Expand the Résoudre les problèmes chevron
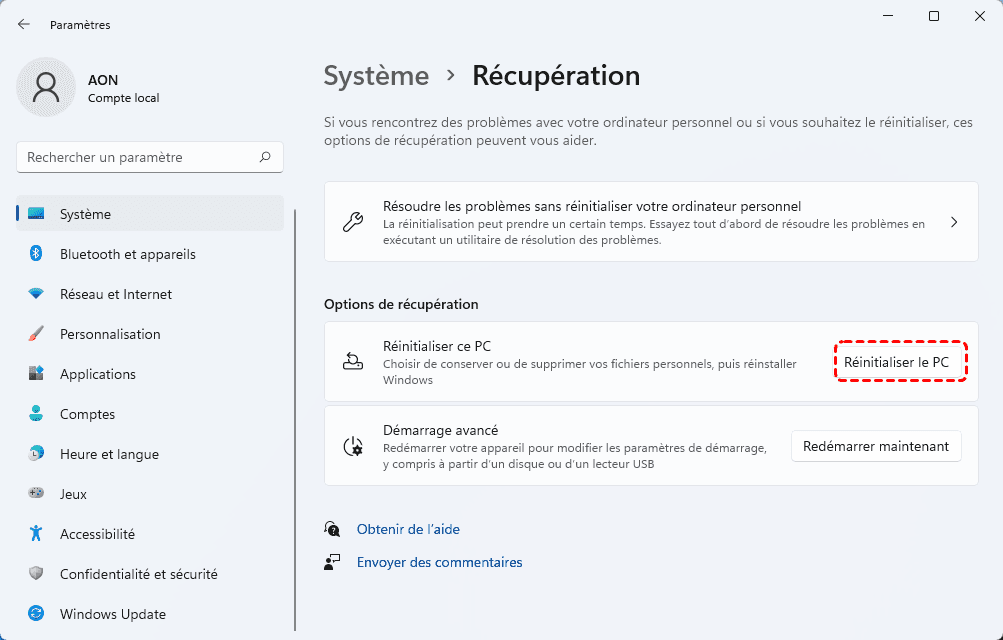 tap(954, 222)
